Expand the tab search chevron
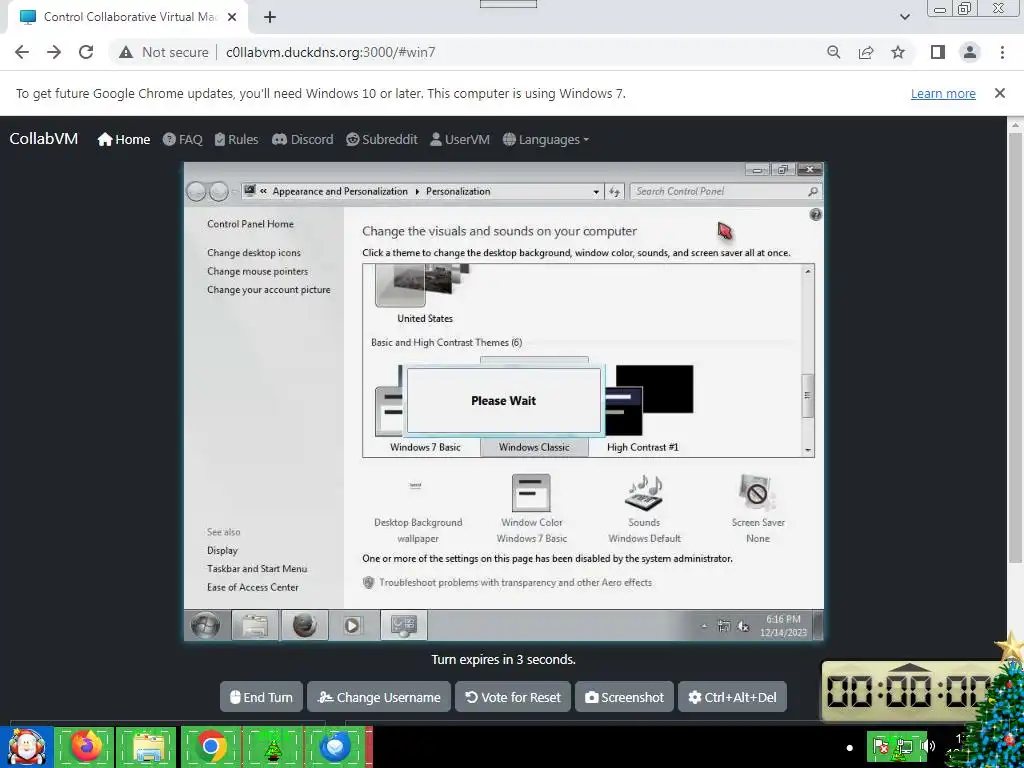The image size is (1024, 768). pos(904,17)
